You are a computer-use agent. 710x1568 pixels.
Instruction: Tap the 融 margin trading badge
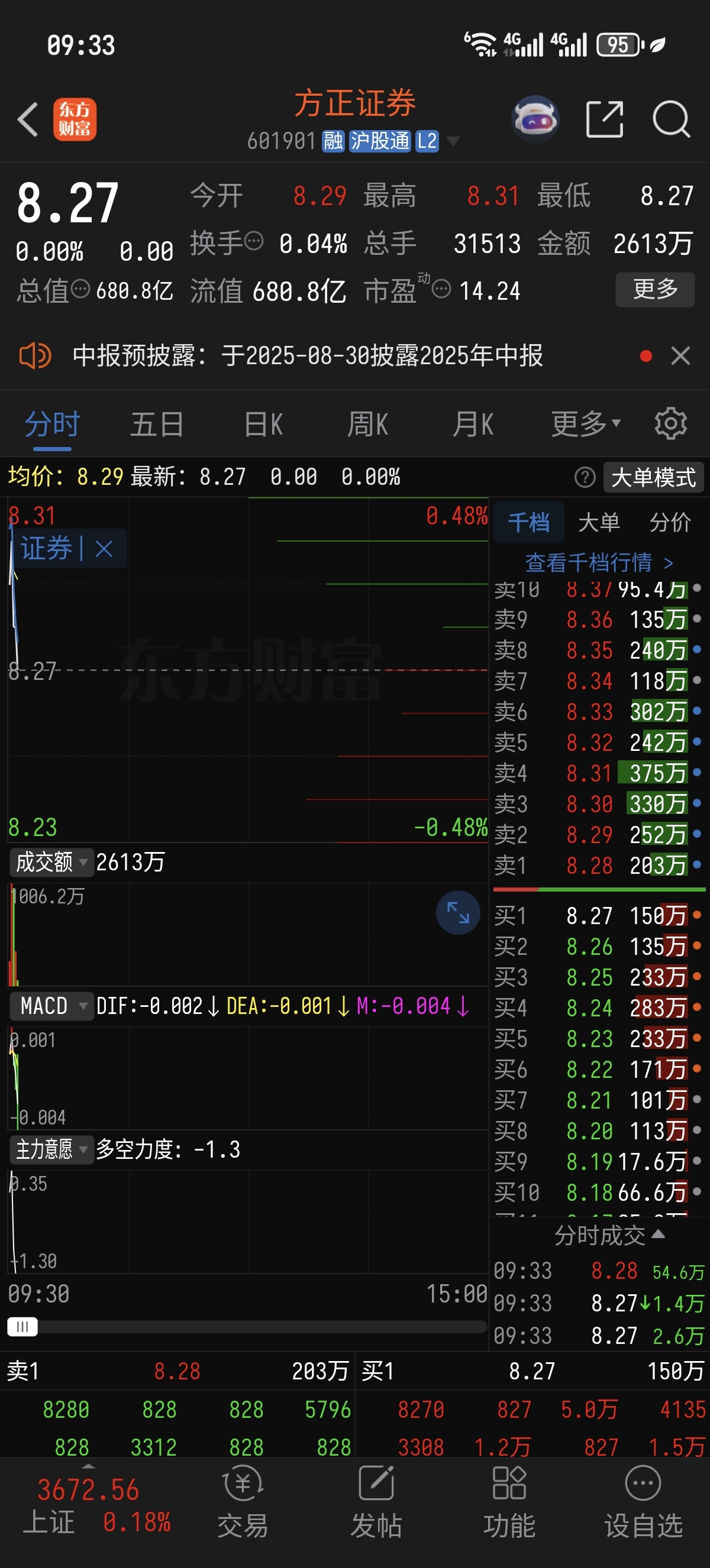[x=333, y=141]
